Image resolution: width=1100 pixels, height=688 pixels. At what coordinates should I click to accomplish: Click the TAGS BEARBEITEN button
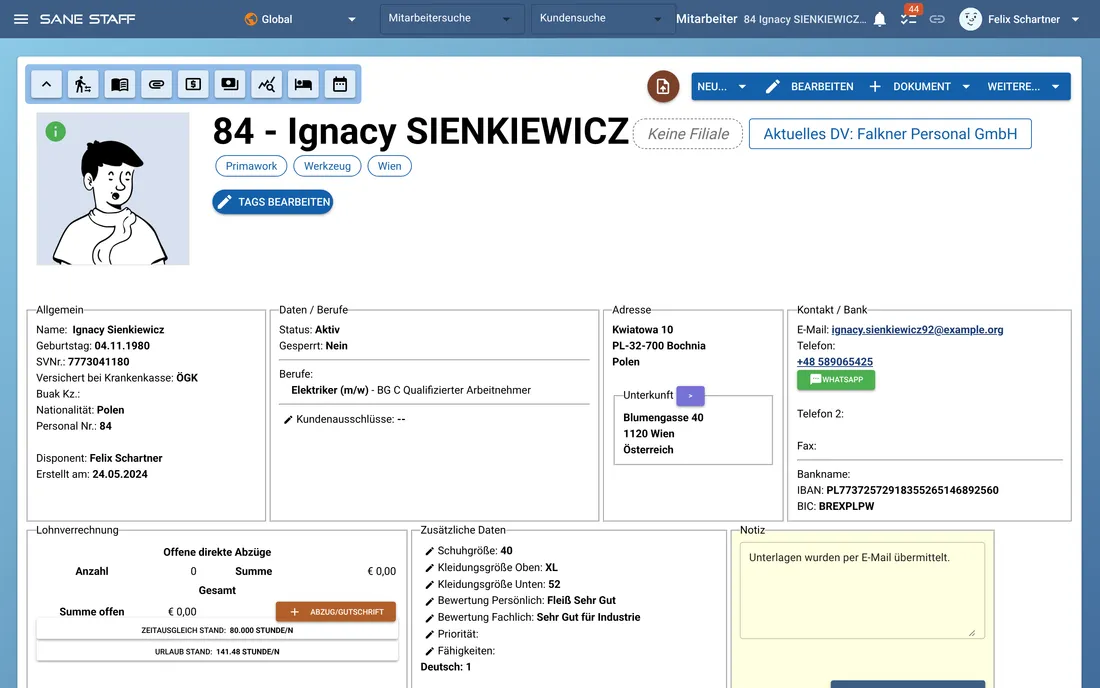[x=273, y=202]
